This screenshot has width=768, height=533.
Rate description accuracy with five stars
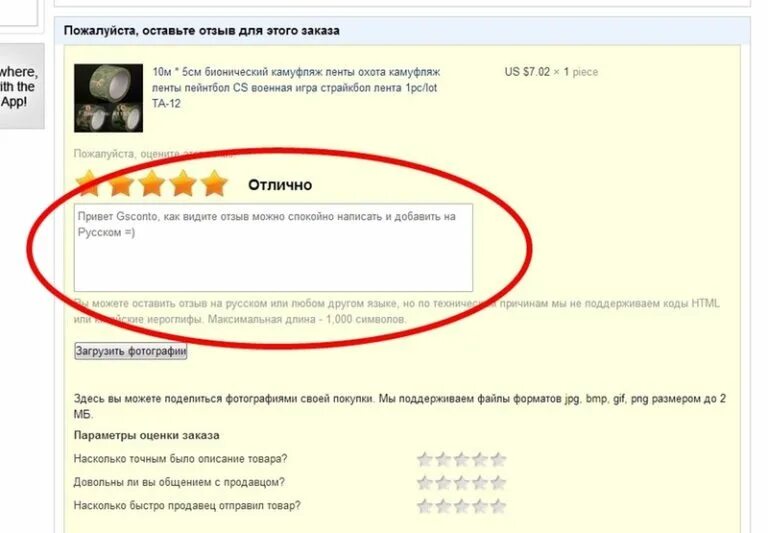coord(498,460)
